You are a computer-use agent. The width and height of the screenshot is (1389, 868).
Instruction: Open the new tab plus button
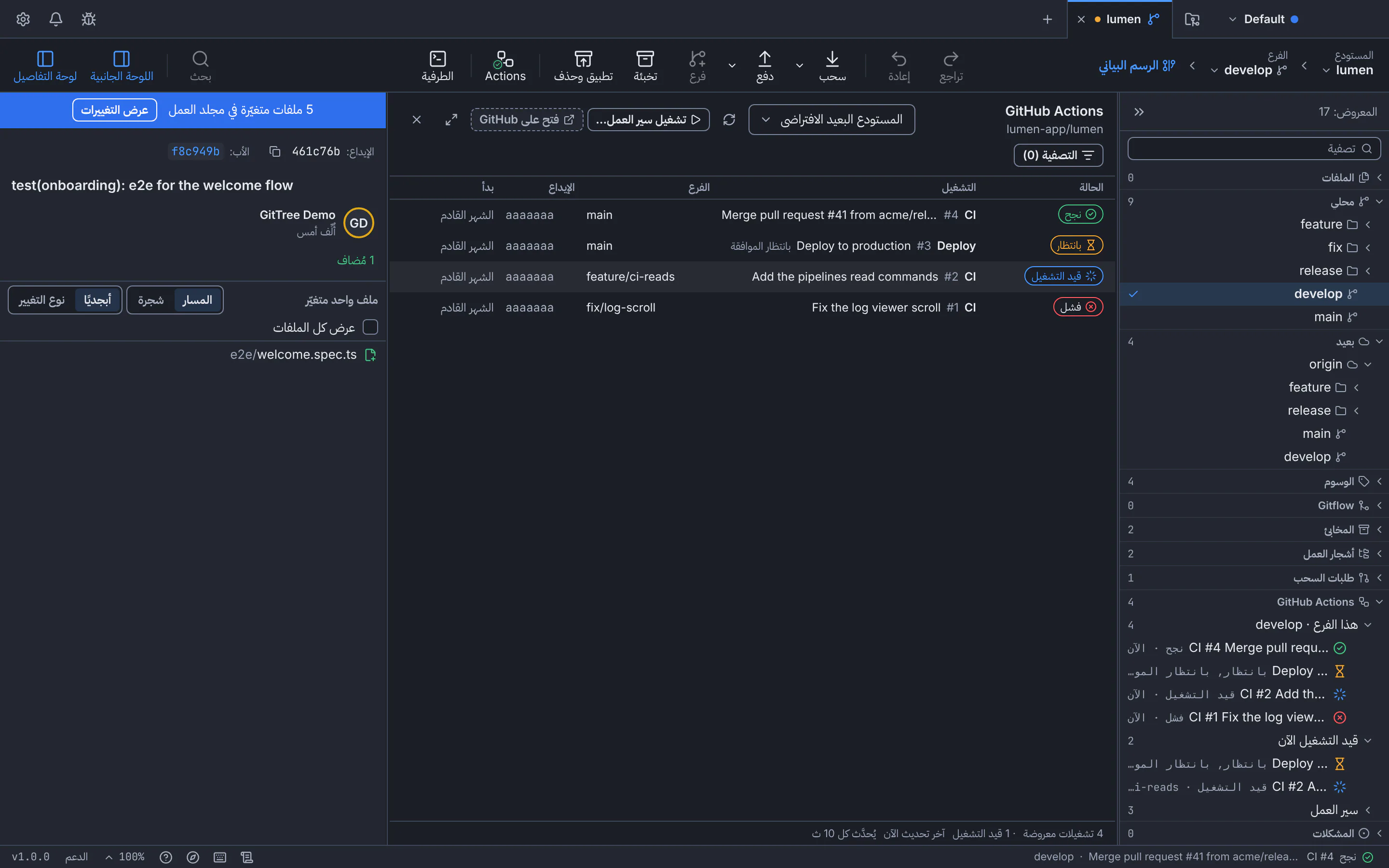point(1048,19)
